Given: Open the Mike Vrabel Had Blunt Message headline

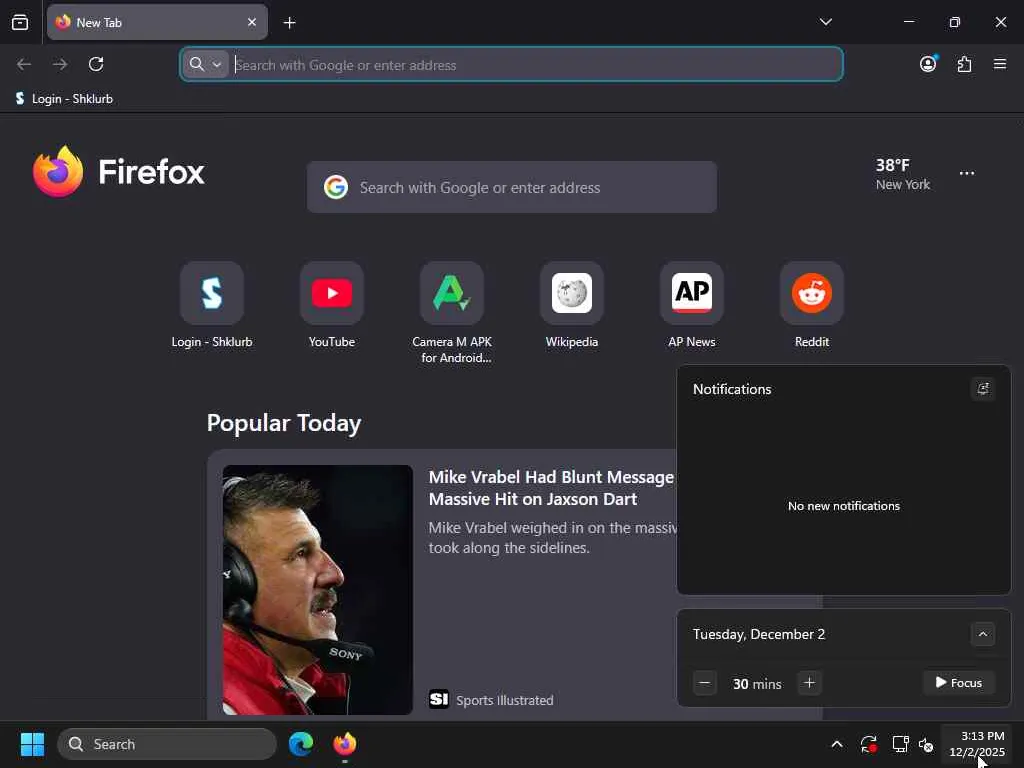Looking at the screenshot, I should (x=552, y=488).
